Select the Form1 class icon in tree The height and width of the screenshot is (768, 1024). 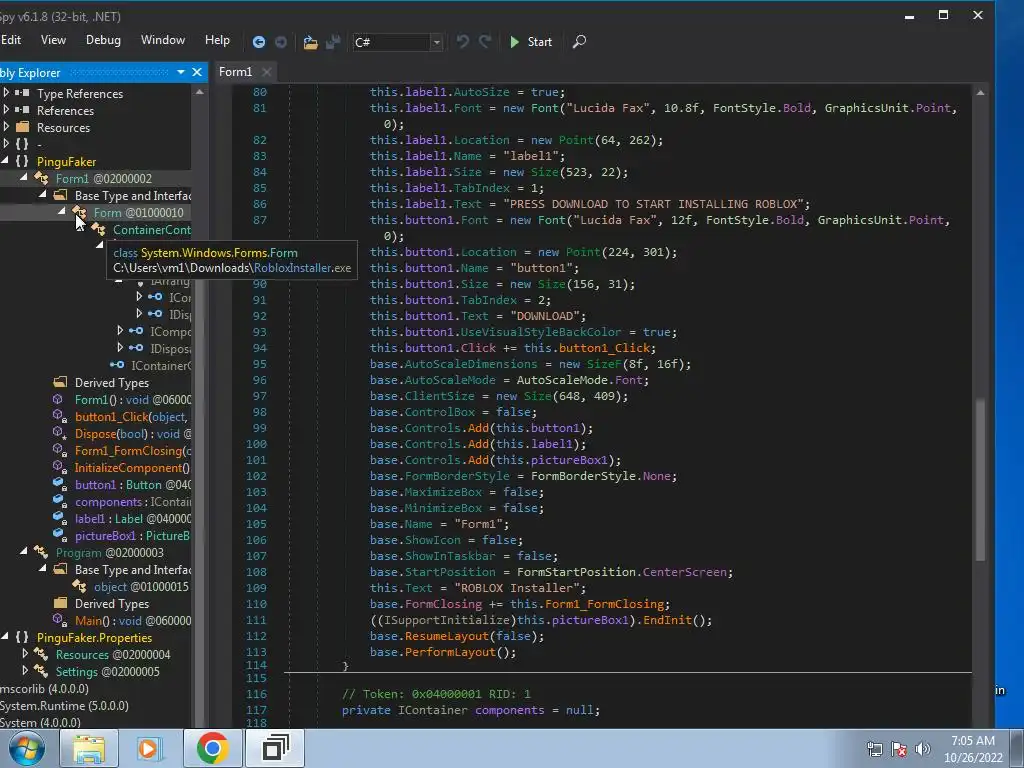41,178
